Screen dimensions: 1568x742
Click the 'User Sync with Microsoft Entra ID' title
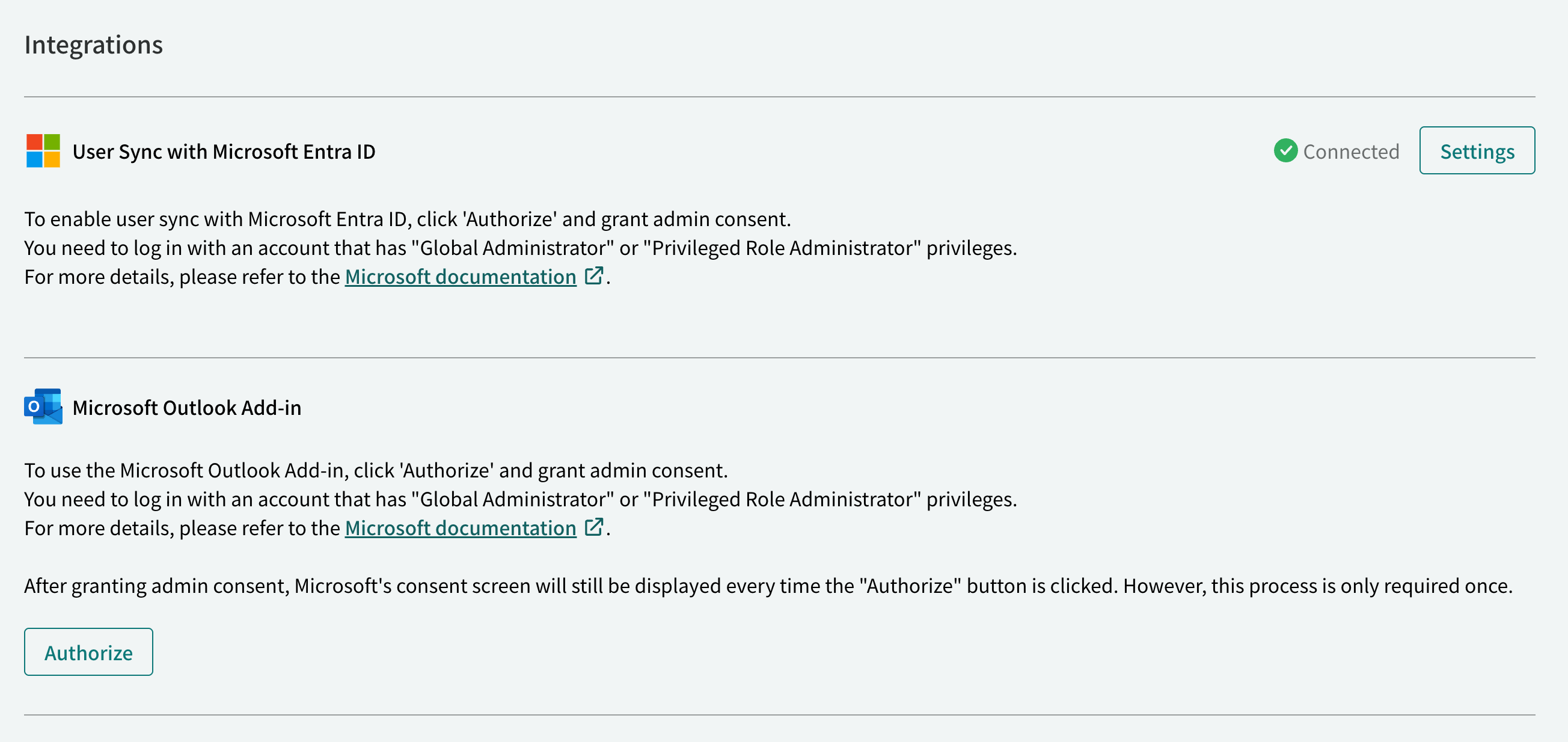tap(224, 152)
